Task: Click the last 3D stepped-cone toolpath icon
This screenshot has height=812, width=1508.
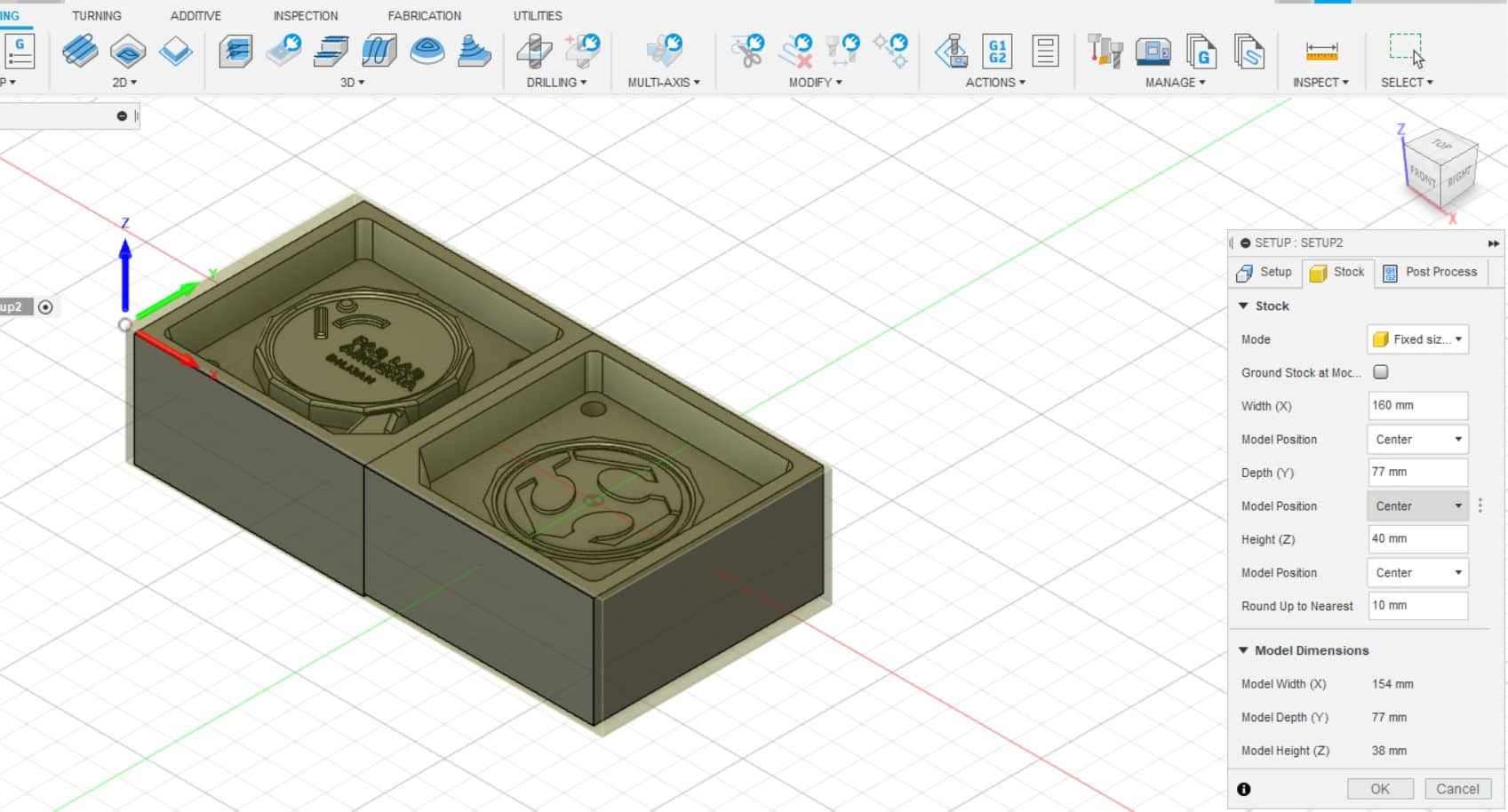Action: [x=475, y=51]
